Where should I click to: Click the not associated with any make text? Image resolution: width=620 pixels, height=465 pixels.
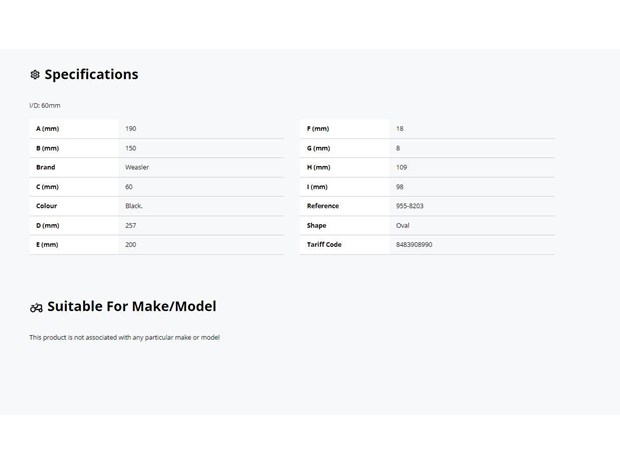pyautogui.click(x=124, y=337)
